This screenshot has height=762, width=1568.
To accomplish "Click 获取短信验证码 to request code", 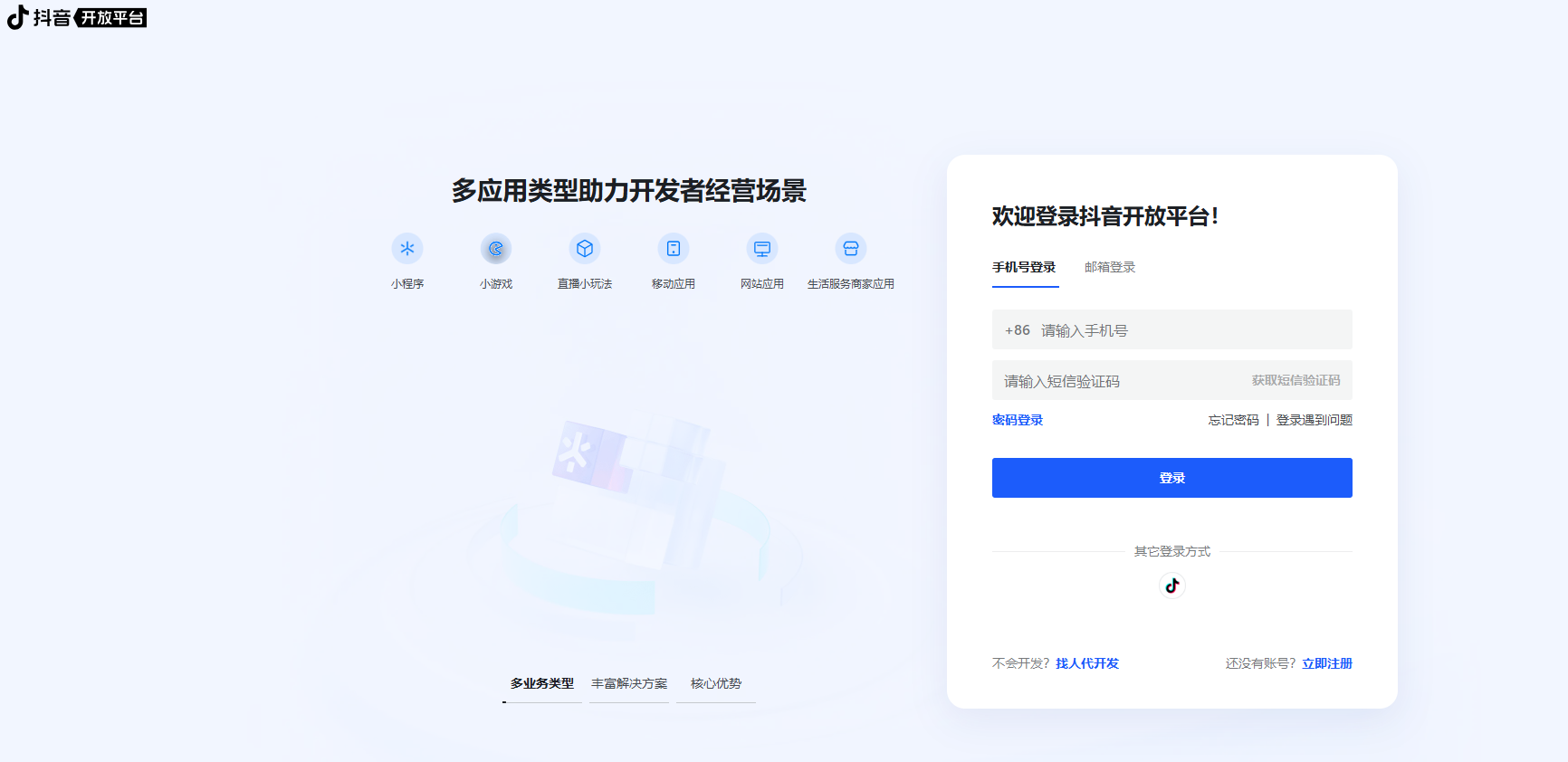I will coord(1296,380).
